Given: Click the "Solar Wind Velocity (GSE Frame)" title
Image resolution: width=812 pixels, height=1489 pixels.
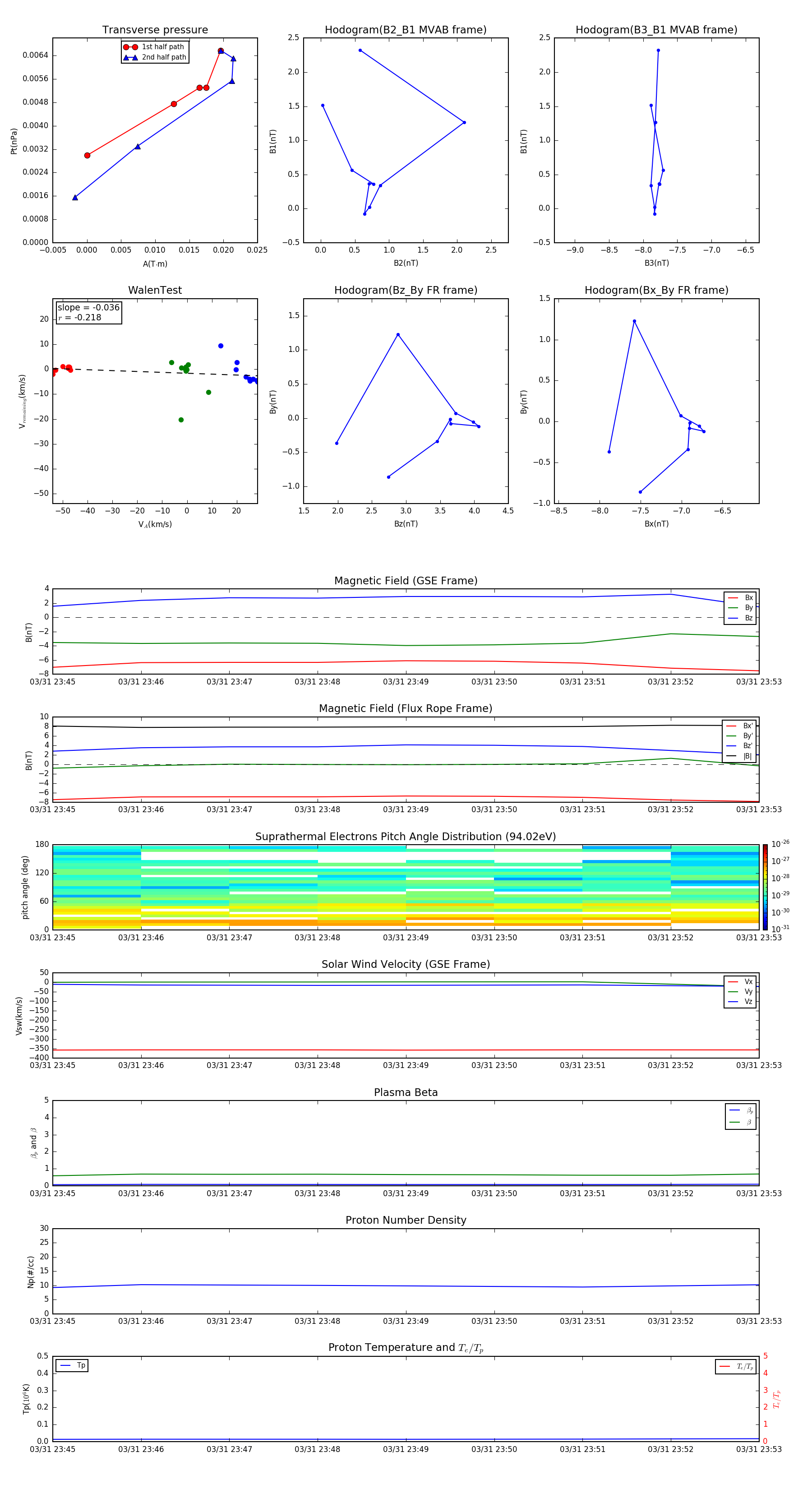Looking at the screenshot, I should [406, 964].
